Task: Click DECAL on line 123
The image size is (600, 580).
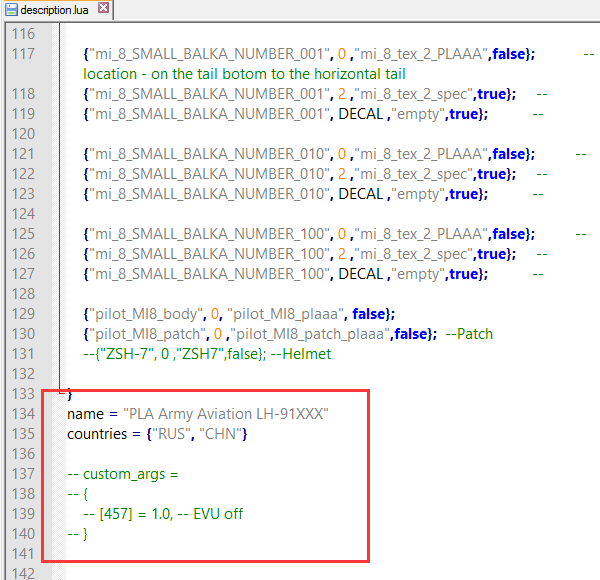Action: click(x=360, y=194)
